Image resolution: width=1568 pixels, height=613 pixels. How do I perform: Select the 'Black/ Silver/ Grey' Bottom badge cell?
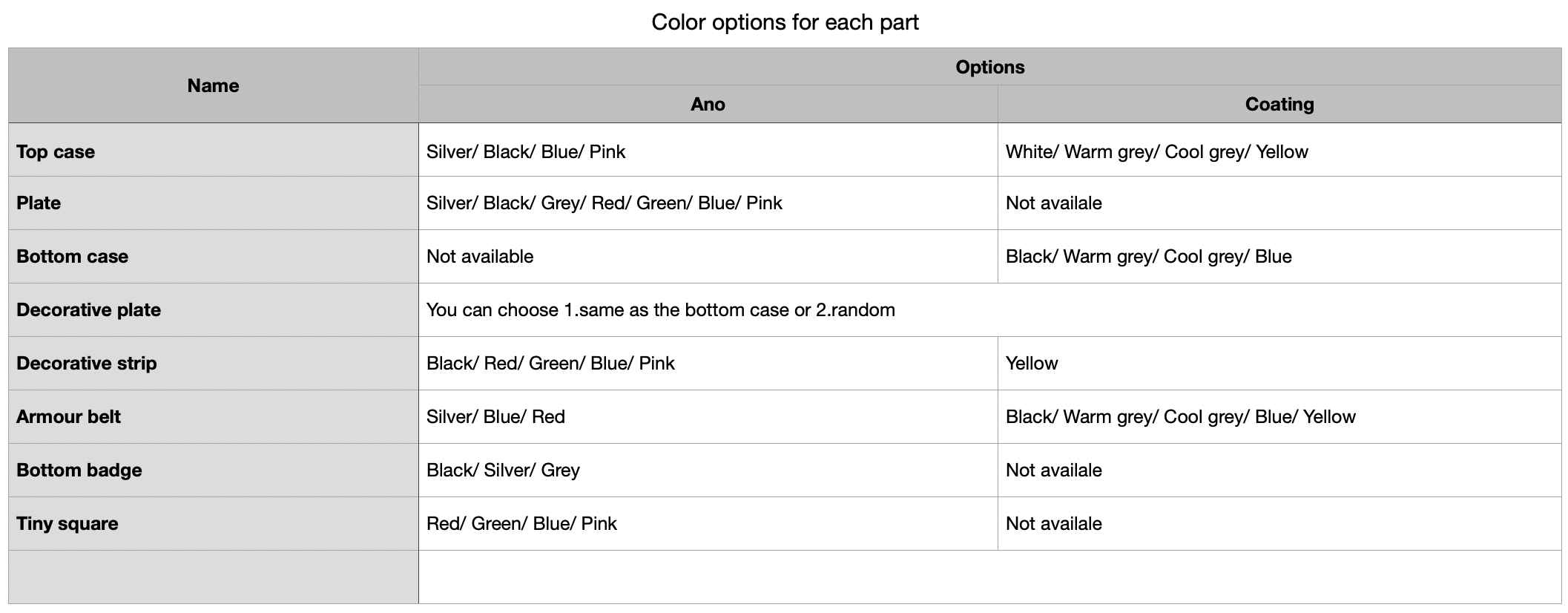pyautogui.click(x=503, y=471)
